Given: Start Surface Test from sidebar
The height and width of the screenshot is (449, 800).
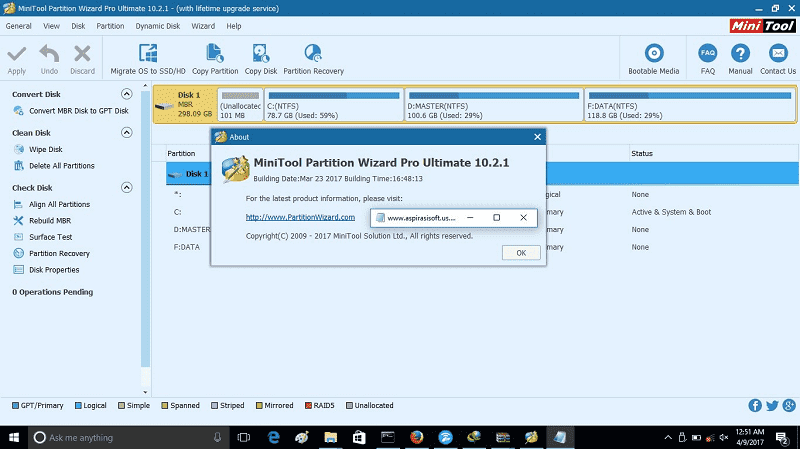Looking at the screenshot, I should tap(51, 237).
